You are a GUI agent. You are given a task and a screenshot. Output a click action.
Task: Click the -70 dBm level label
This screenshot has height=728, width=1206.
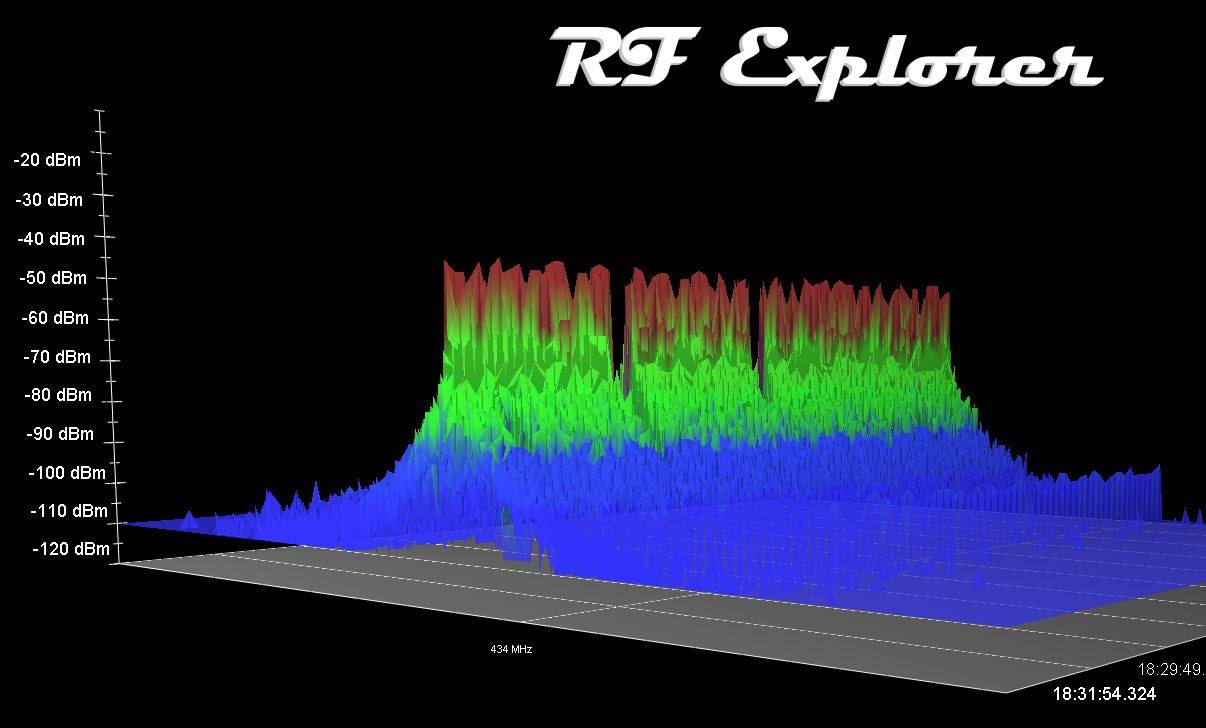tap(57, 357)
